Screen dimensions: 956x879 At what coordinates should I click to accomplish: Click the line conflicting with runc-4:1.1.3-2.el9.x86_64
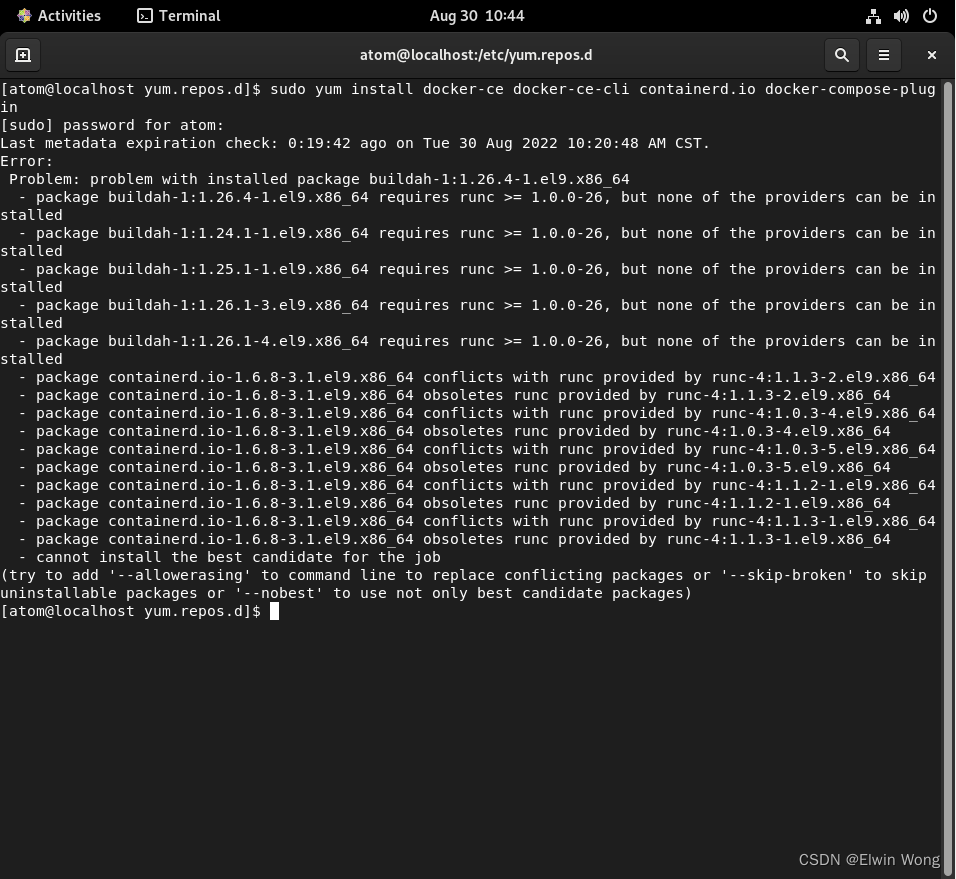point(477,377)
